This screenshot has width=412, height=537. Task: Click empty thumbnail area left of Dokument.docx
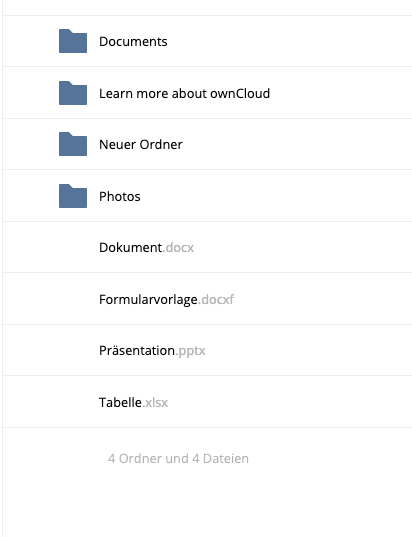point(73,247)
